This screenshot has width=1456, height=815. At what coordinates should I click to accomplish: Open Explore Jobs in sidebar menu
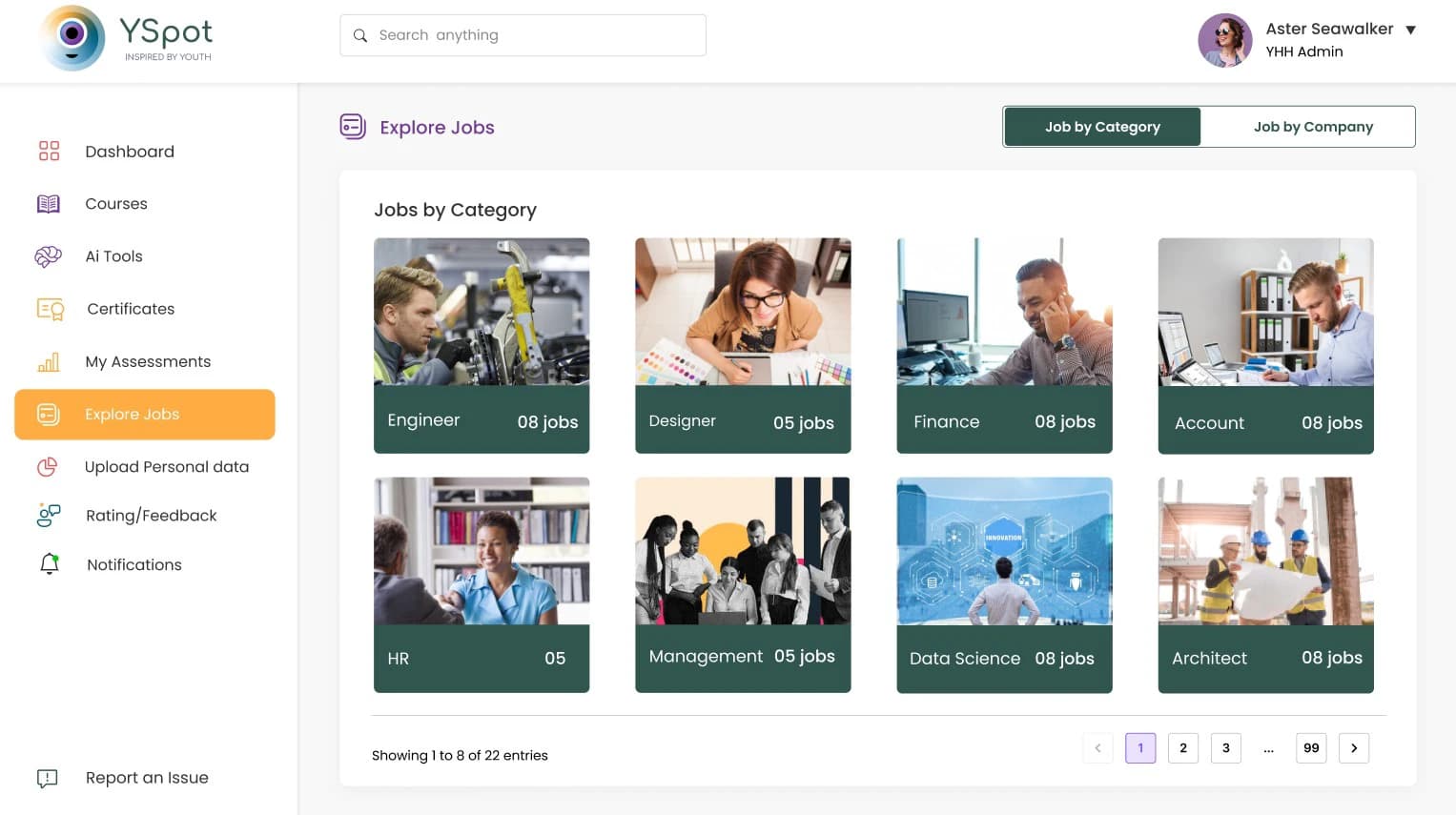point(145,415)
